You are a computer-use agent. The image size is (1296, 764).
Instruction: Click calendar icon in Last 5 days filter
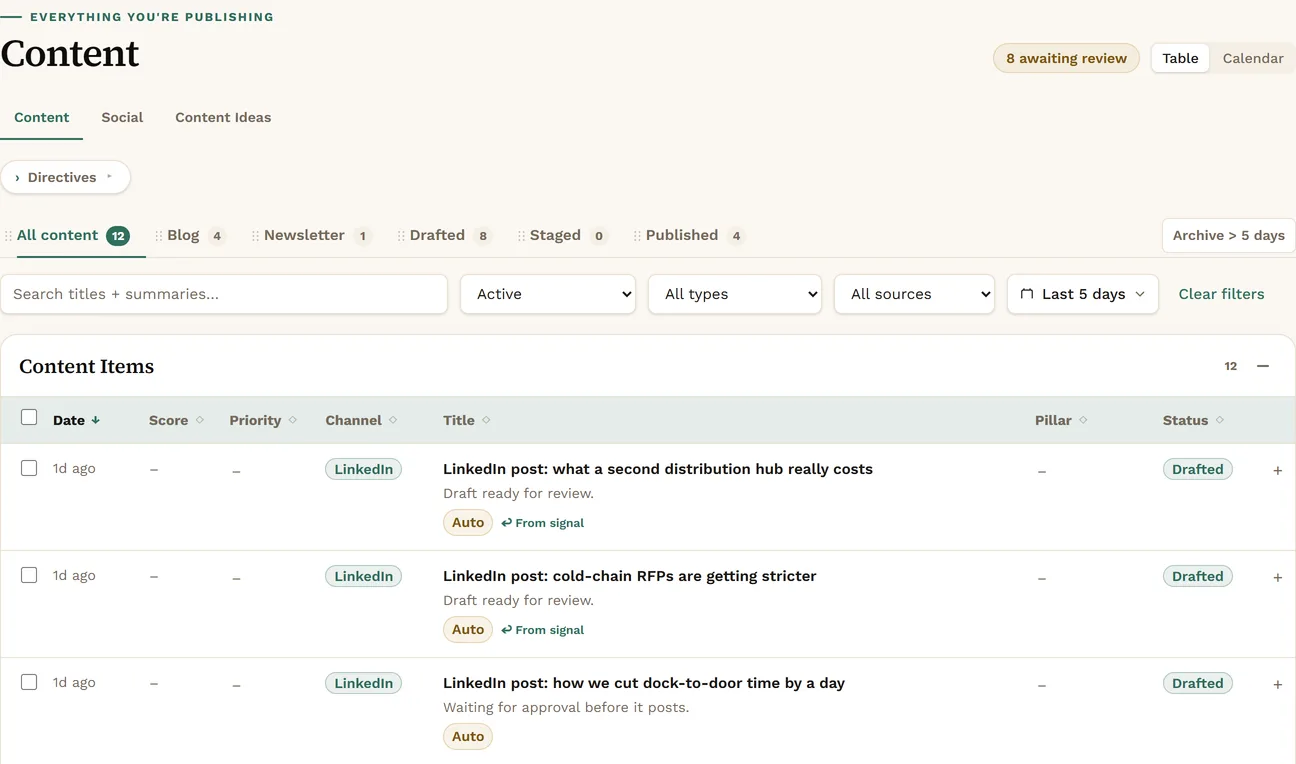[1026, 294]
